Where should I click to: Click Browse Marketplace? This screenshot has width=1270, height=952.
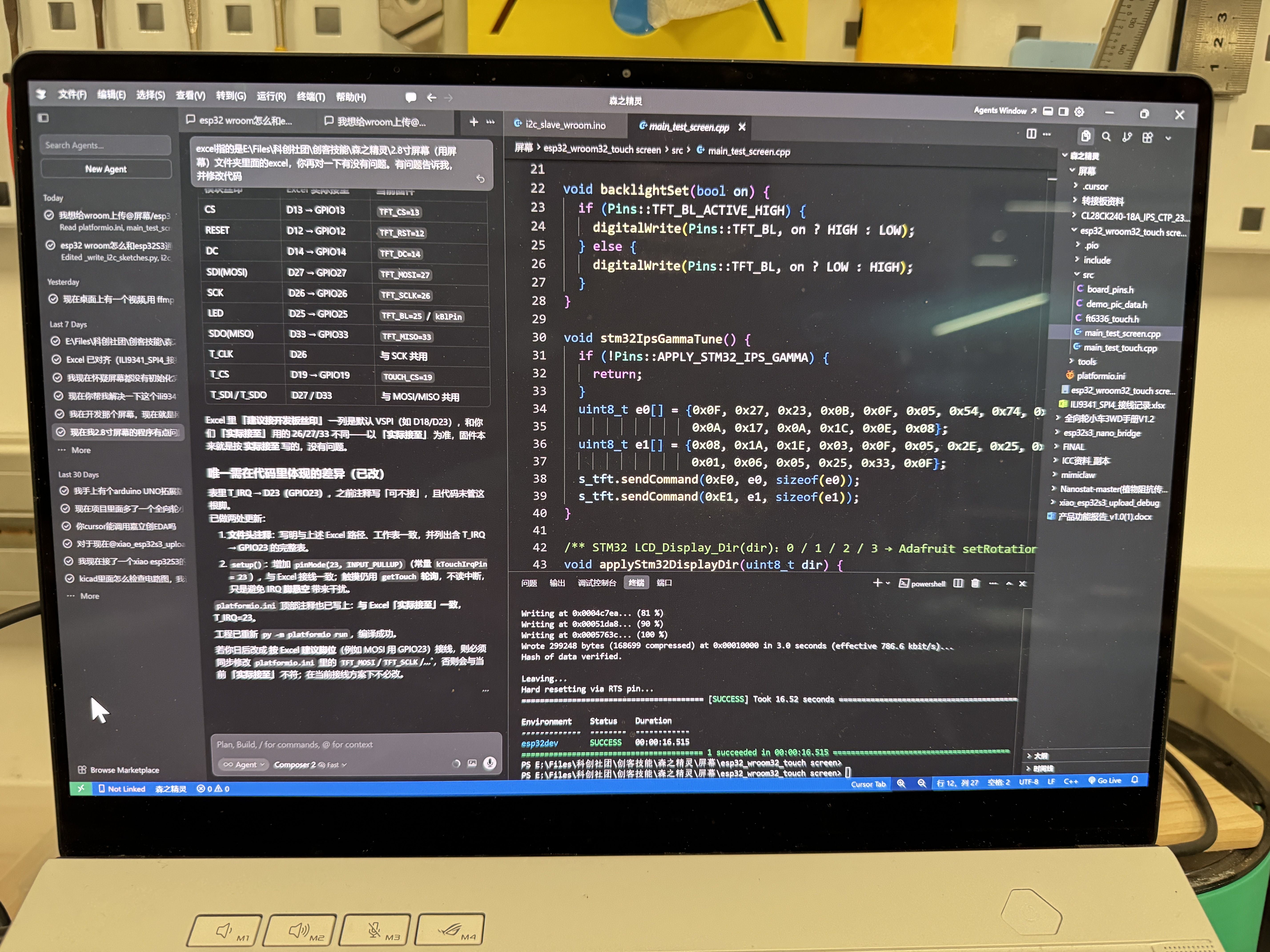pyautogui.click(x=118, y=770)
